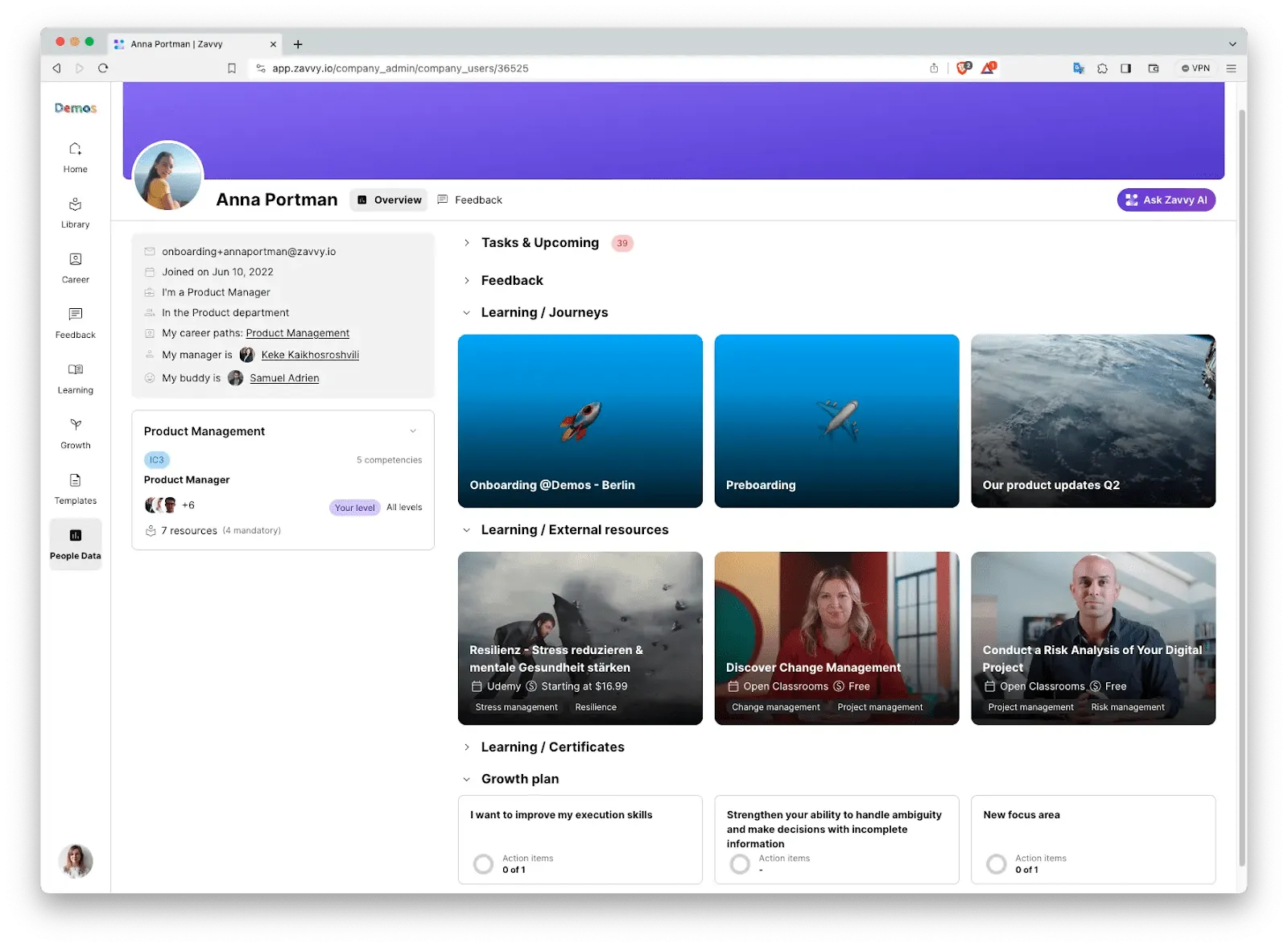The image size is (1288, 947).
Task: Open the Product Management career path link
Action: click(298, 333)
